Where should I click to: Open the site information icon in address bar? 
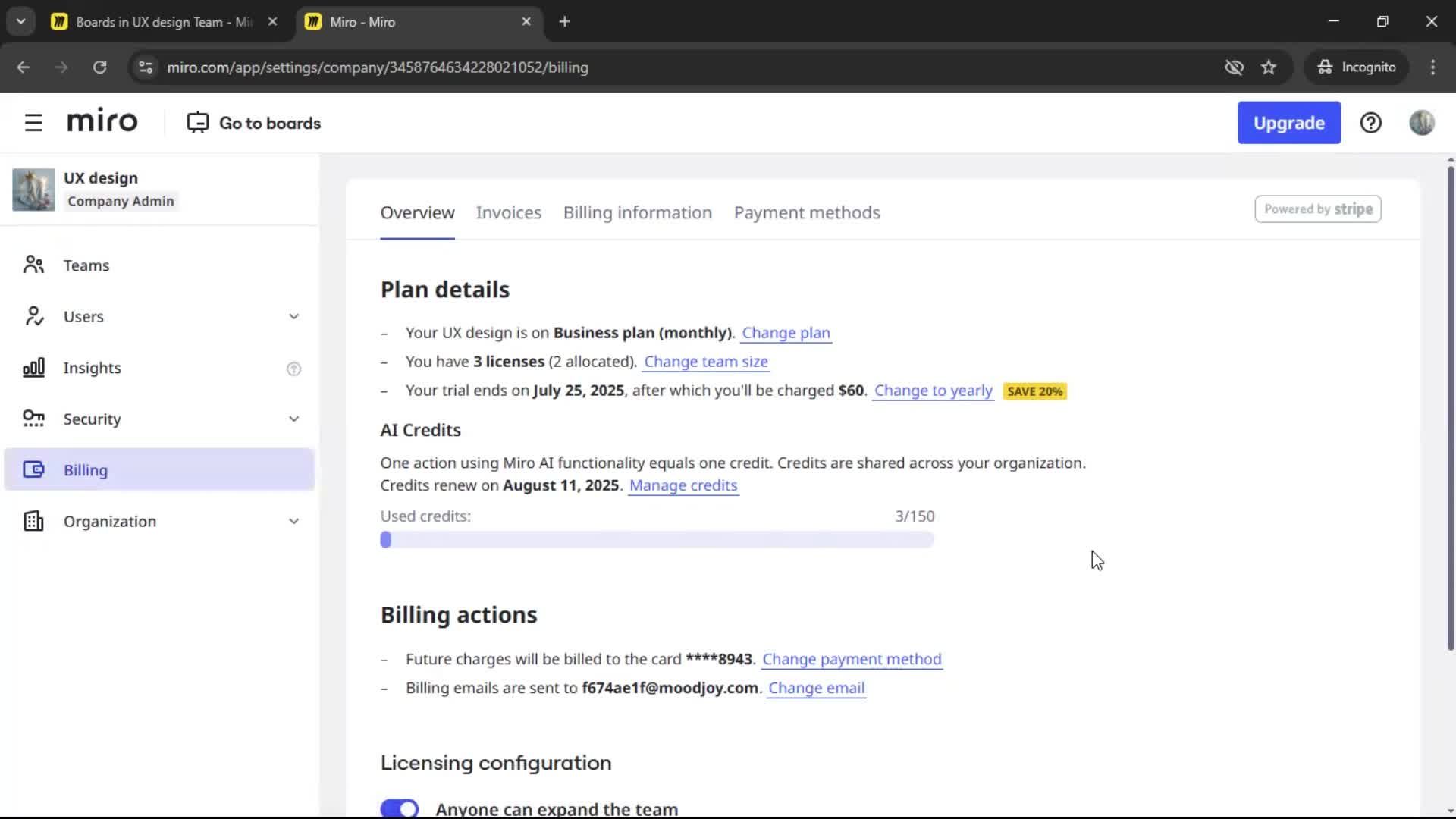[146, 67]
